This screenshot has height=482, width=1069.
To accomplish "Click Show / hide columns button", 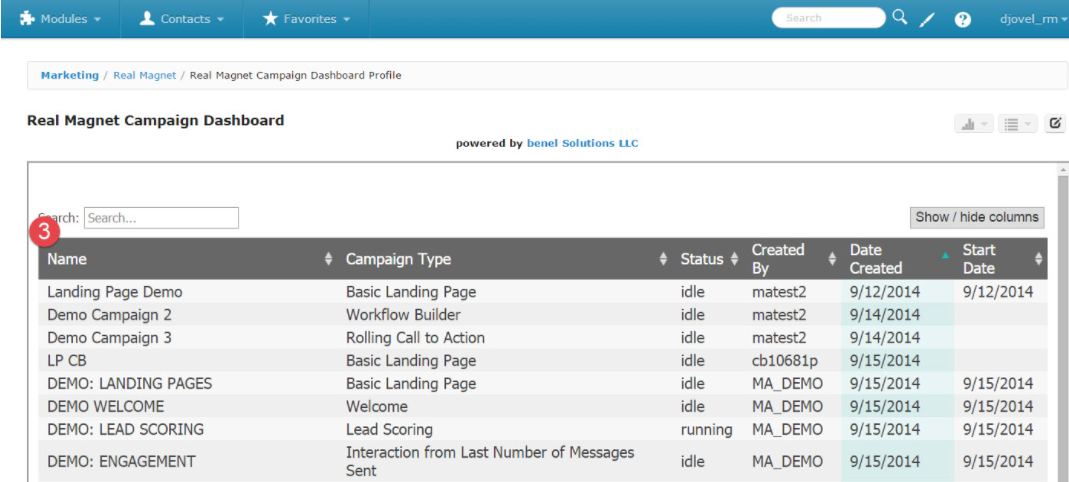I will click(977, 217).
